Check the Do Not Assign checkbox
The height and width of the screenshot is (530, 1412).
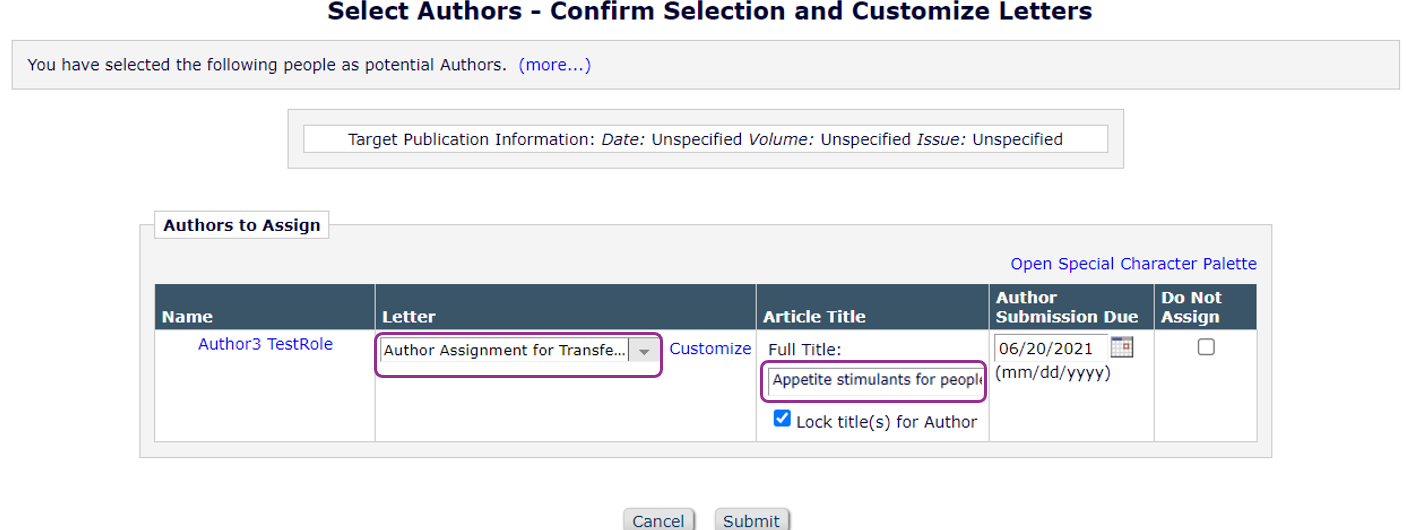(1206, 347)
